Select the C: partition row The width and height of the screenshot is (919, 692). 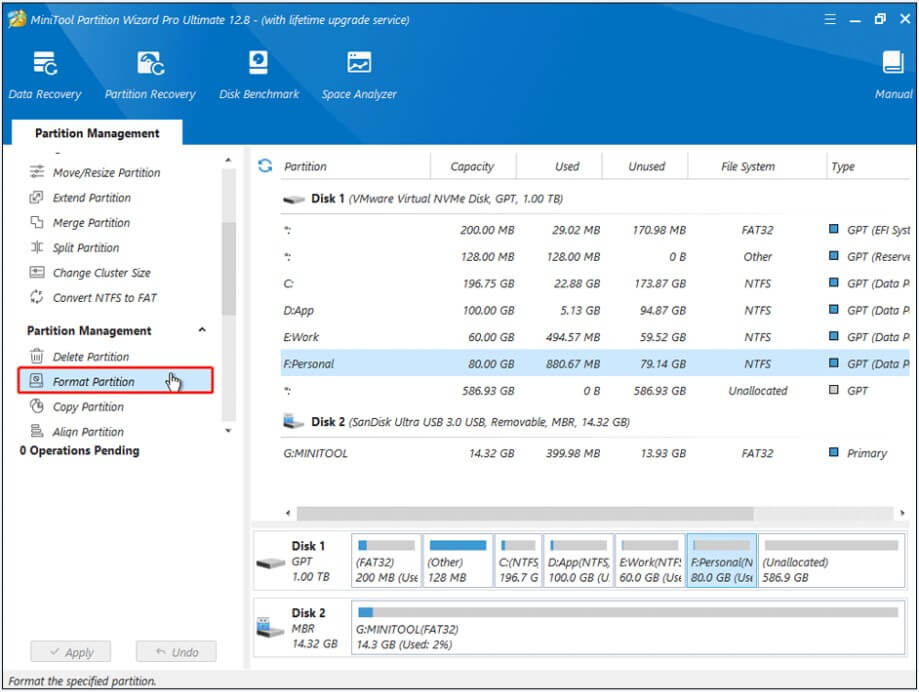(x=595, y=284)
